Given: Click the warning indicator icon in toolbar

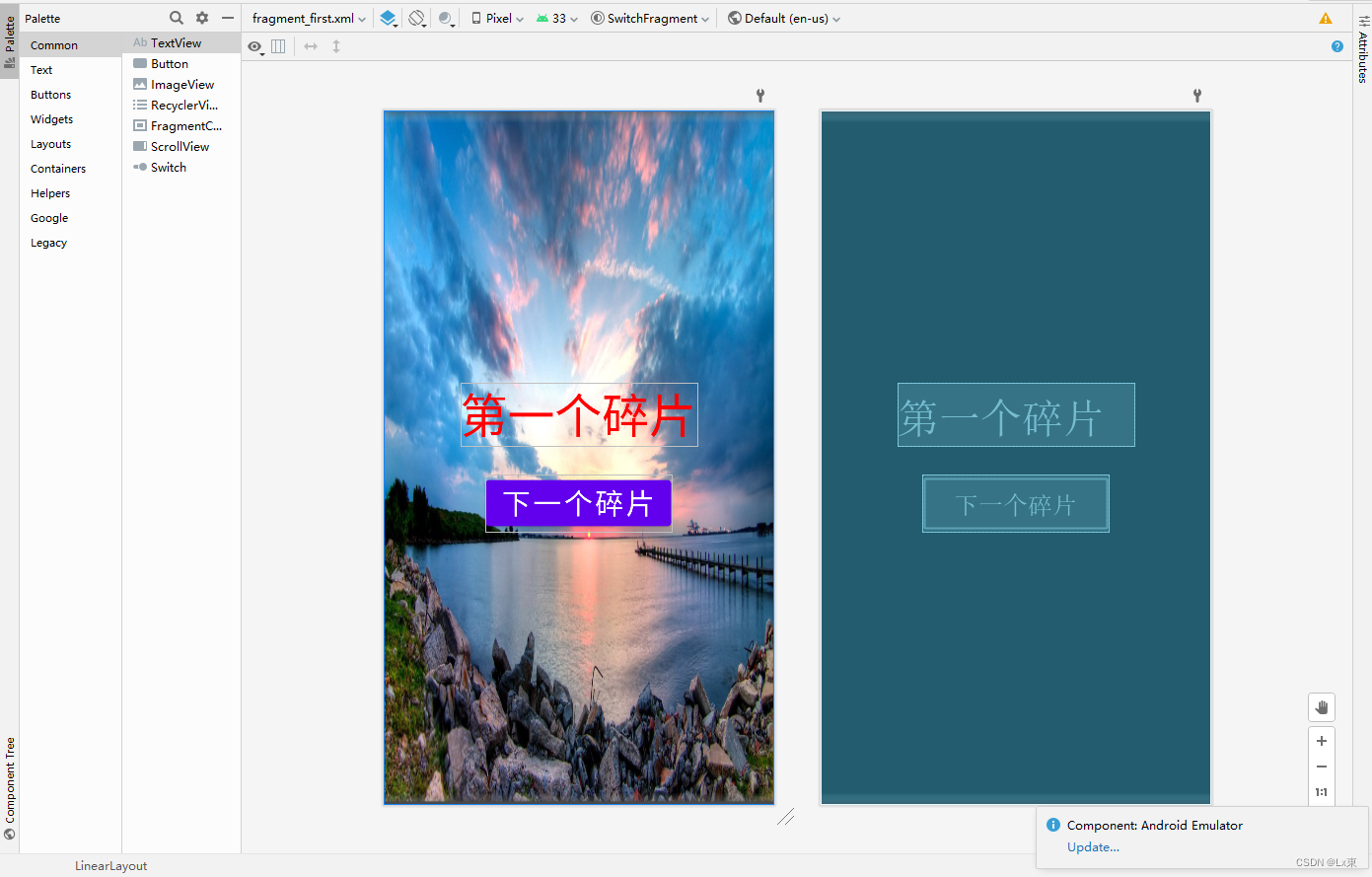Looking at the screenshot, I should pyautogui.click(x=1326, y=17).
